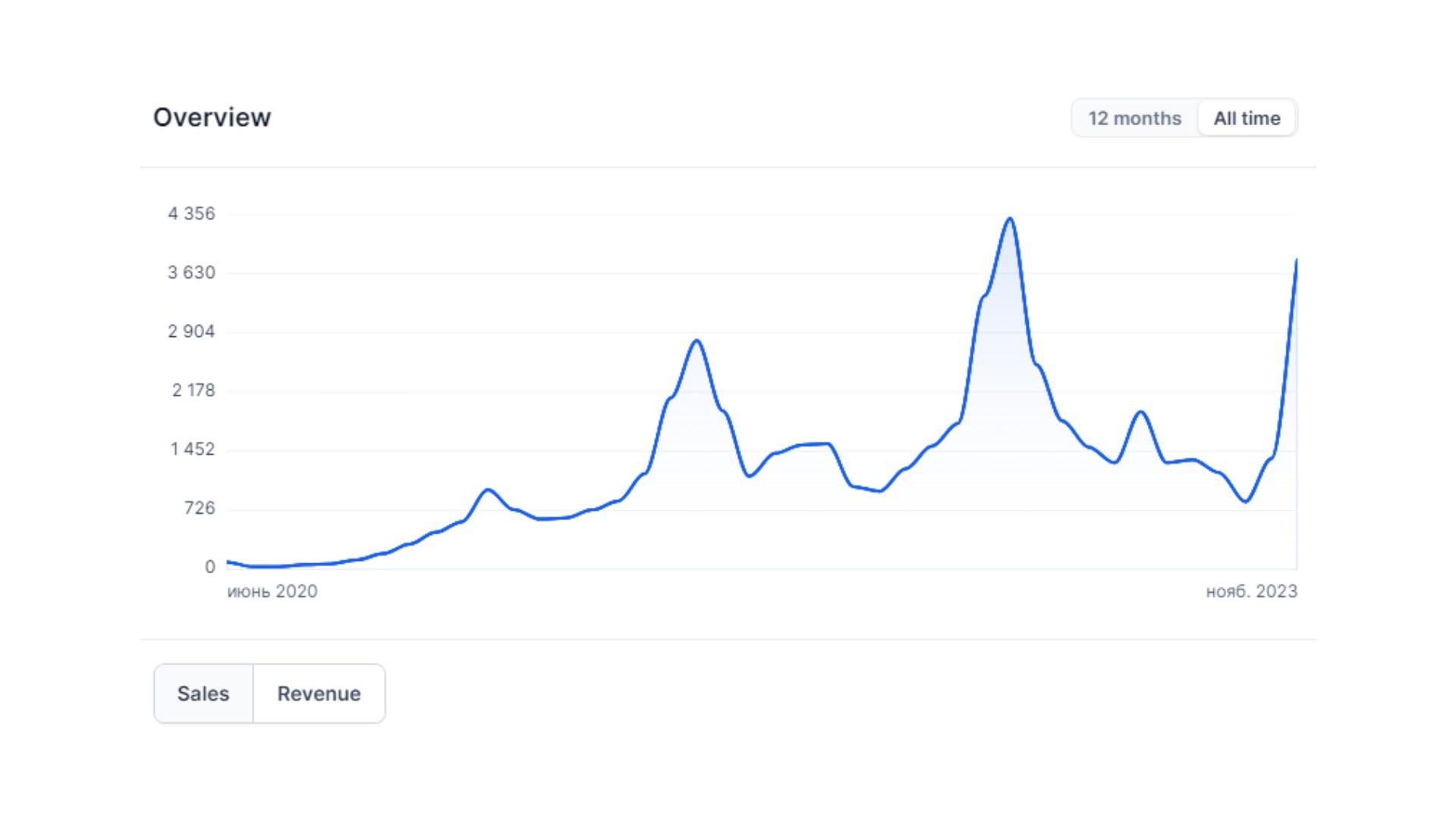Click the second-highest peak near 2 904
Viewport: 1456px width, 819px height.
tap(697, 341)
